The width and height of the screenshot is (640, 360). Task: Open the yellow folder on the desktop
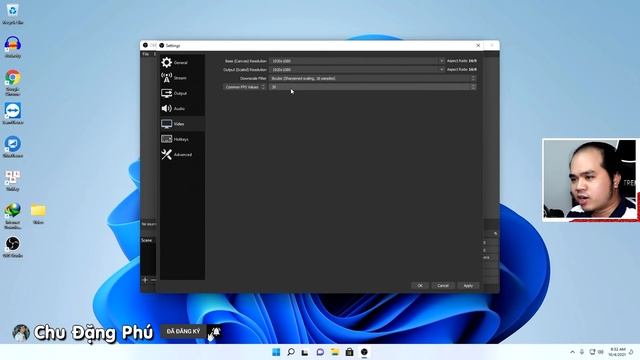pyautogui.click(x=38, y=213)
